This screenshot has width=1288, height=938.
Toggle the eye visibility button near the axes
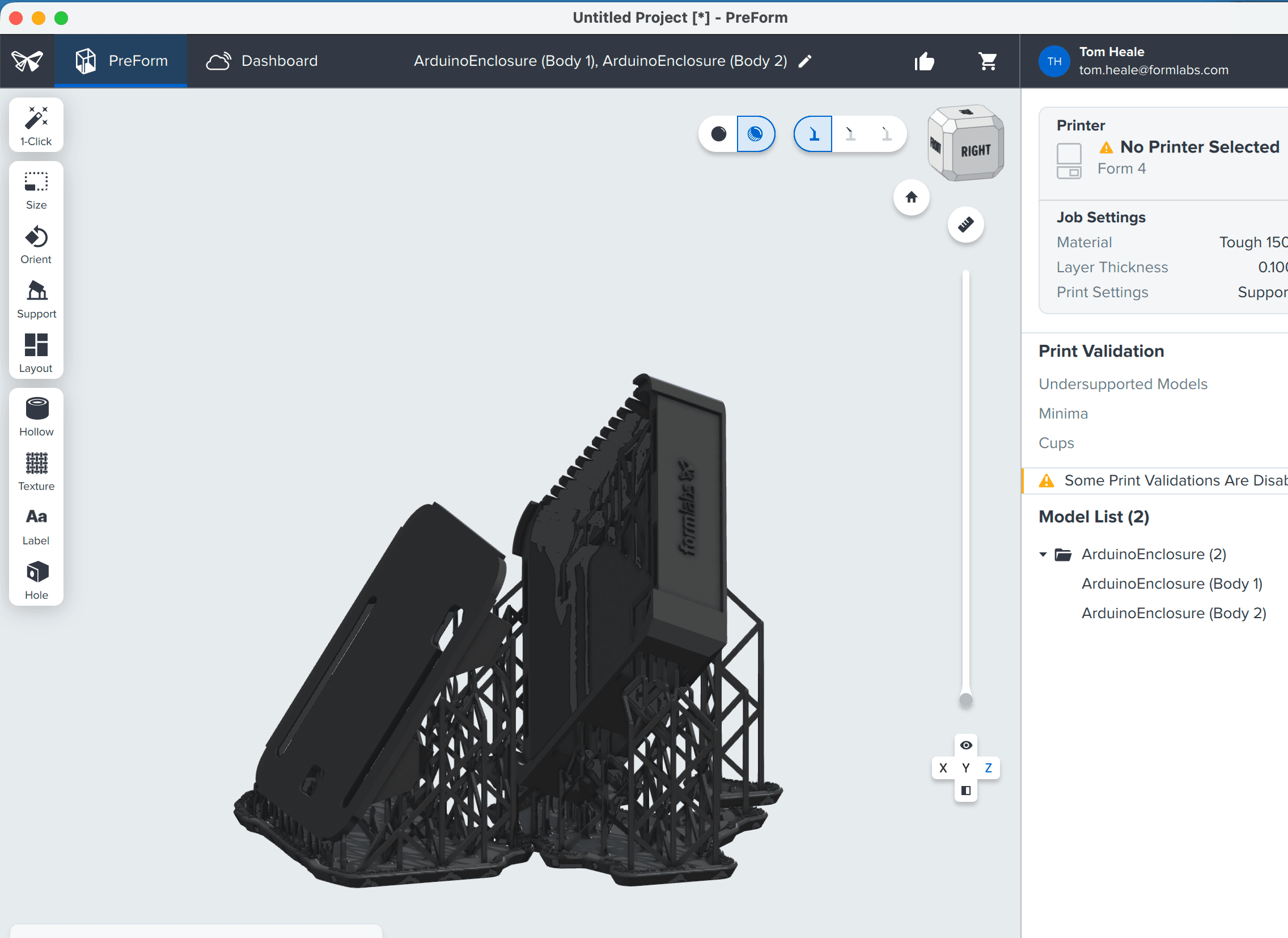tap(966, 745)
